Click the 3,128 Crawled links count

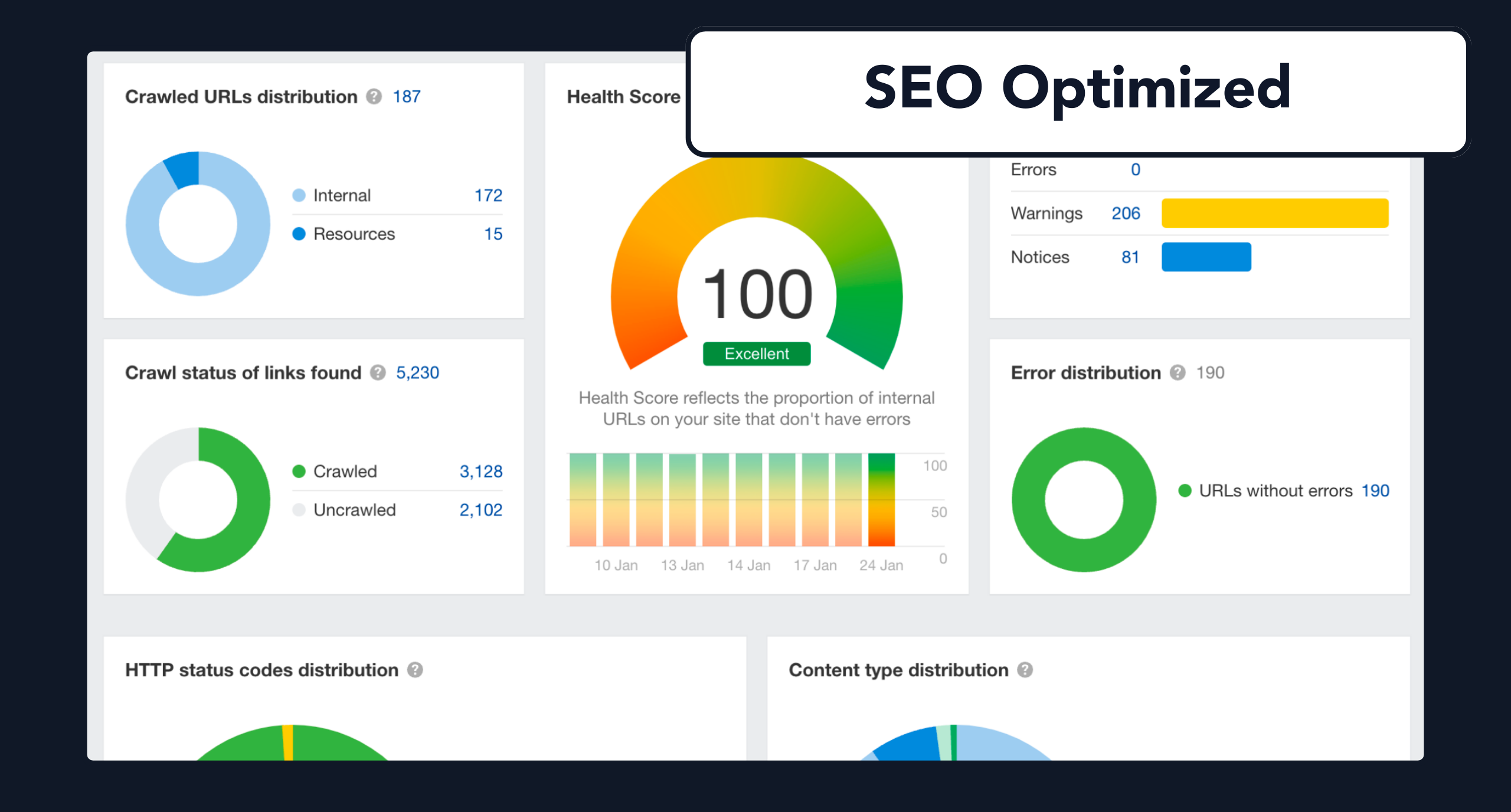[480, 471]
